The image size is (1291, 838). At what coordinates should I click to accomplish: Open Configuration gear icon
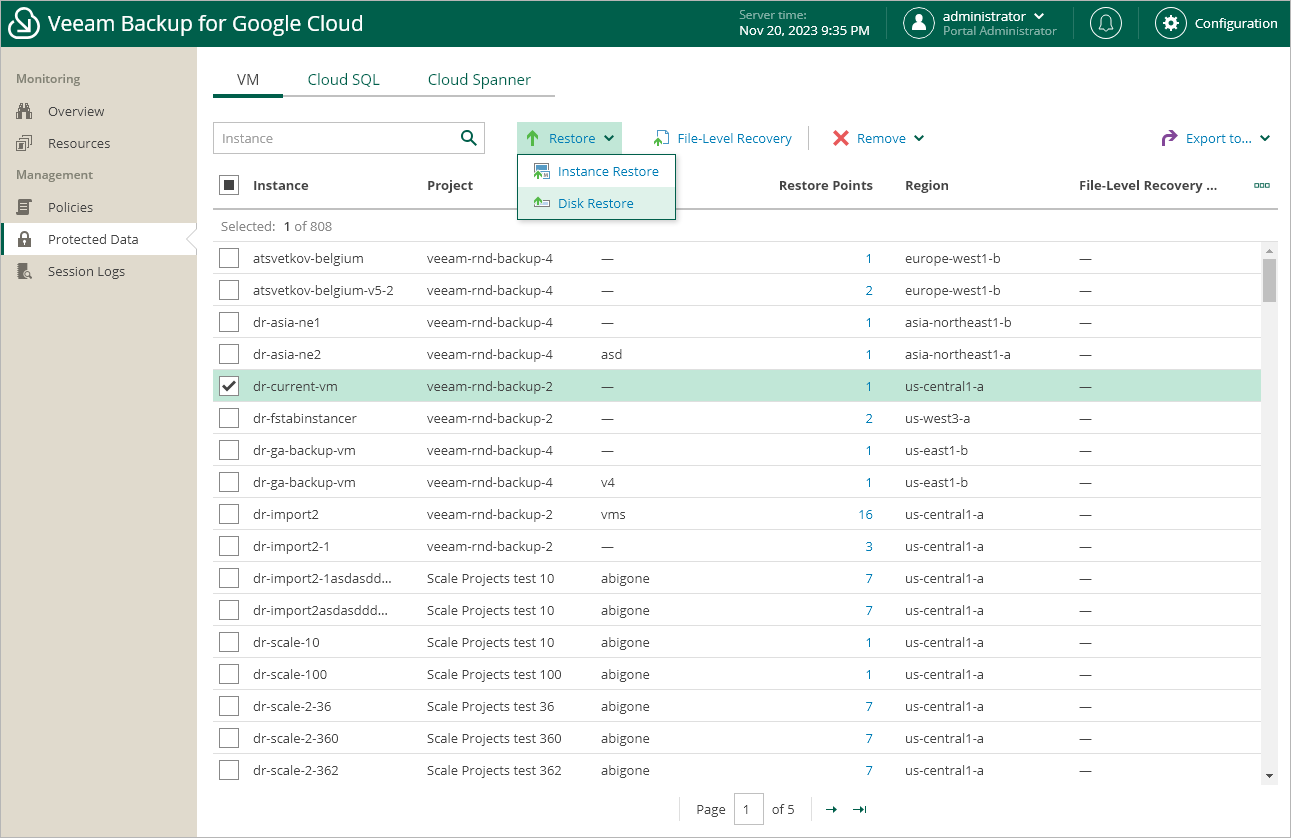tap(1170, 24)
